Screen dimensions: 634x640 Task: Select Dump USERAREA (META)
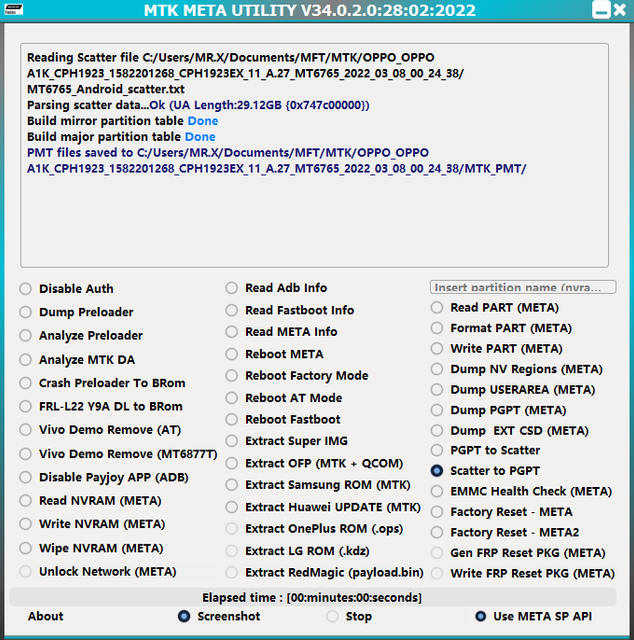[x=437, y=389]
